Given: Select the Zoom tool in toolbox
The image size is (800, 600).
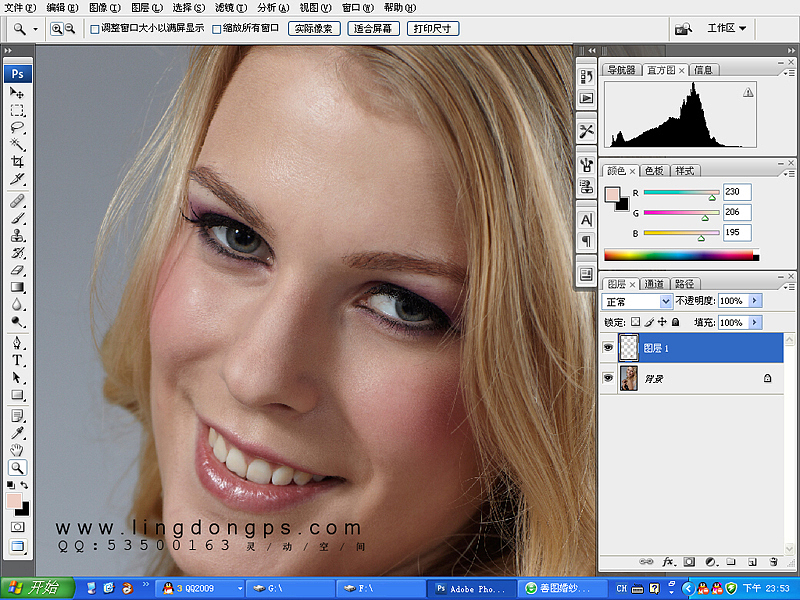Looking at the screenshot, I should [17, 468].
